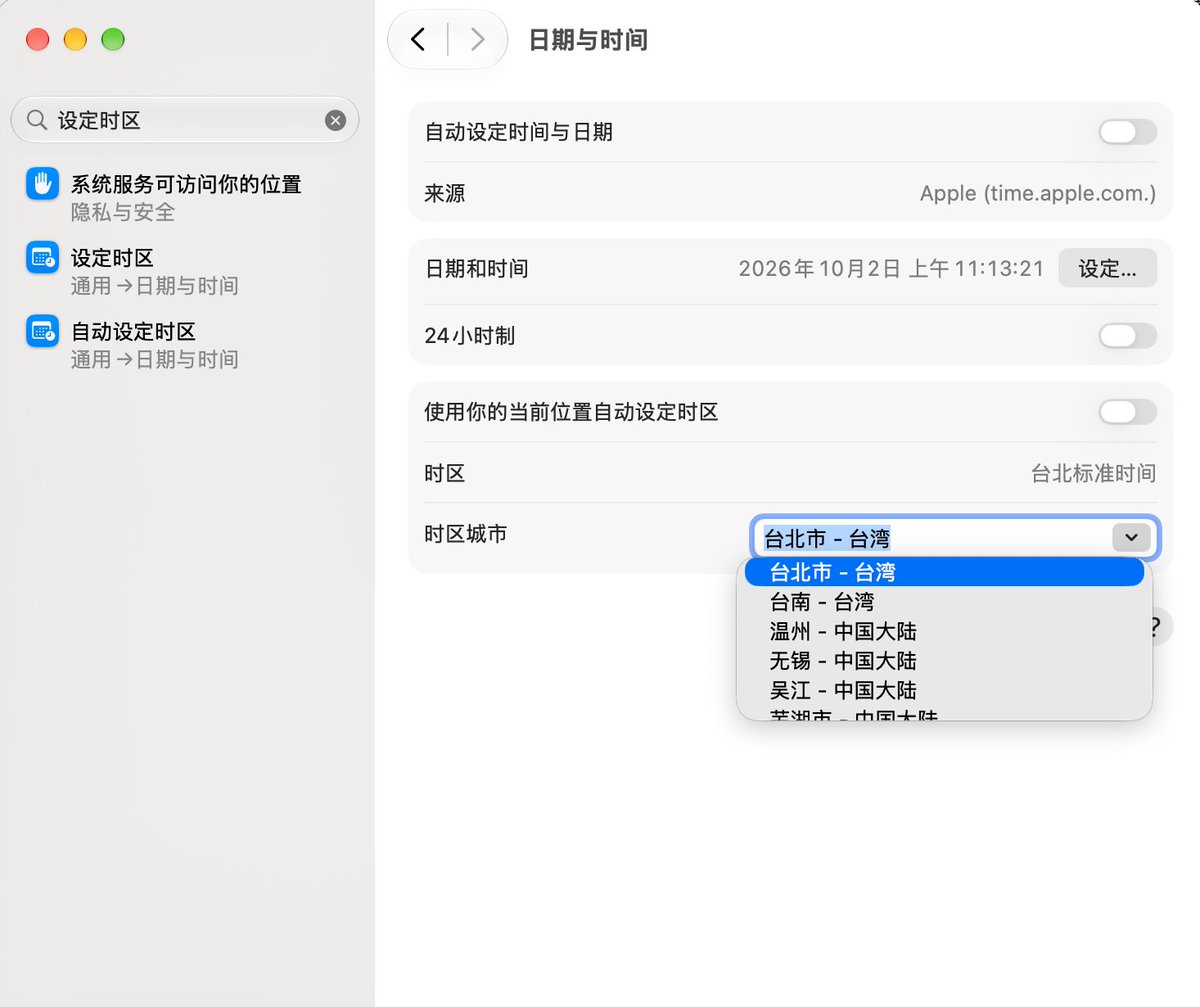Go forward with the right arrow
The width and height of the screenshot is (1200, 1007).
(477, 39)
